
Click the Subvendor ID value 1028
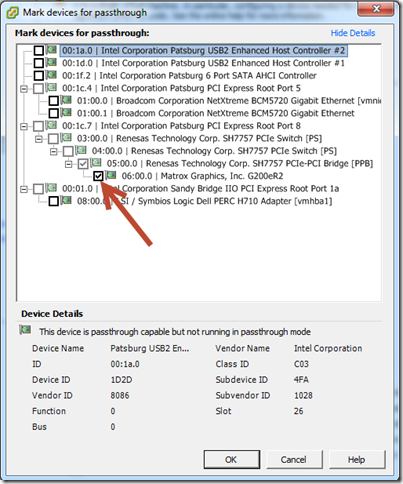coord(303,395)
